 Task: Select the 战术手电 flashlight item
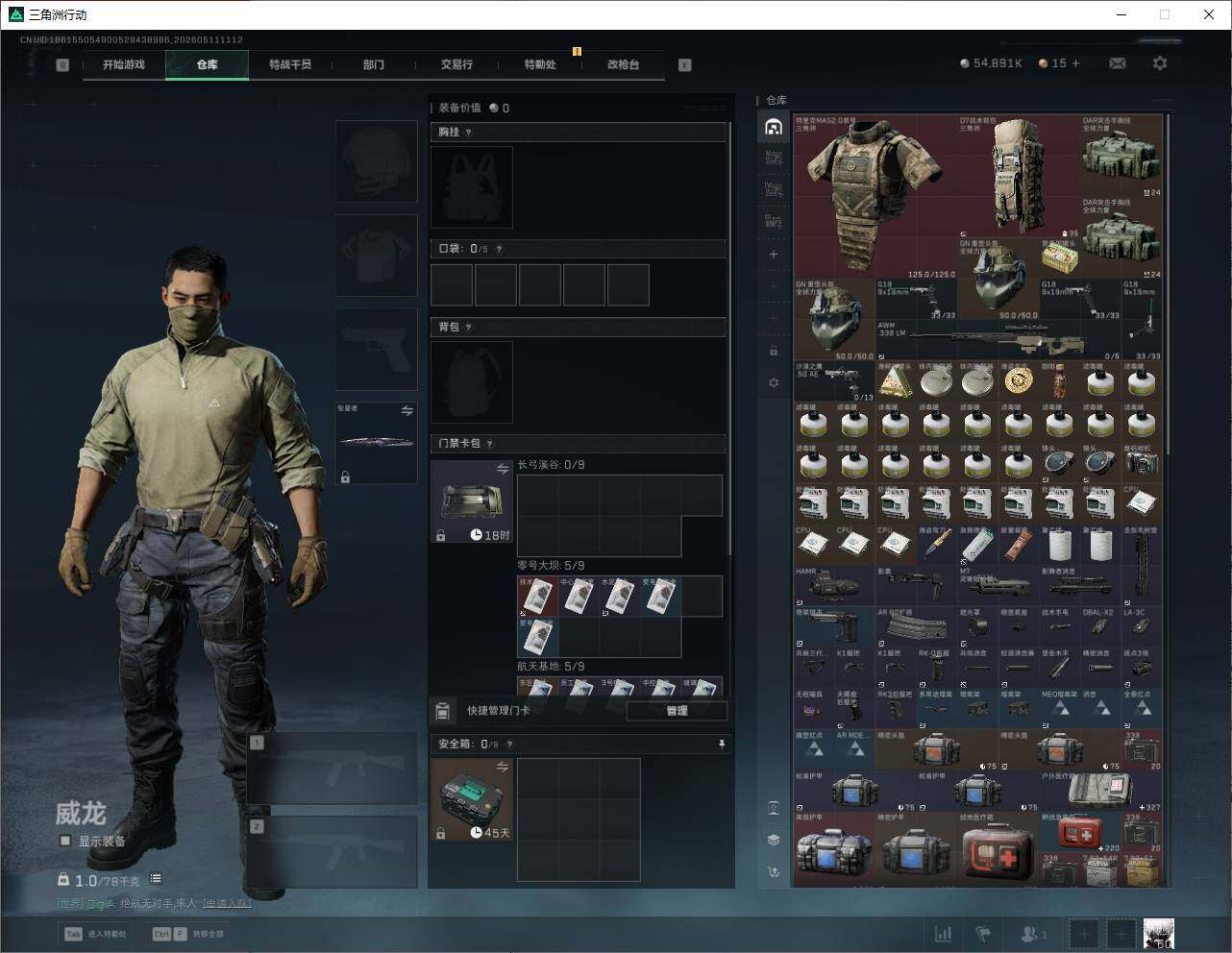point(1059,625)
